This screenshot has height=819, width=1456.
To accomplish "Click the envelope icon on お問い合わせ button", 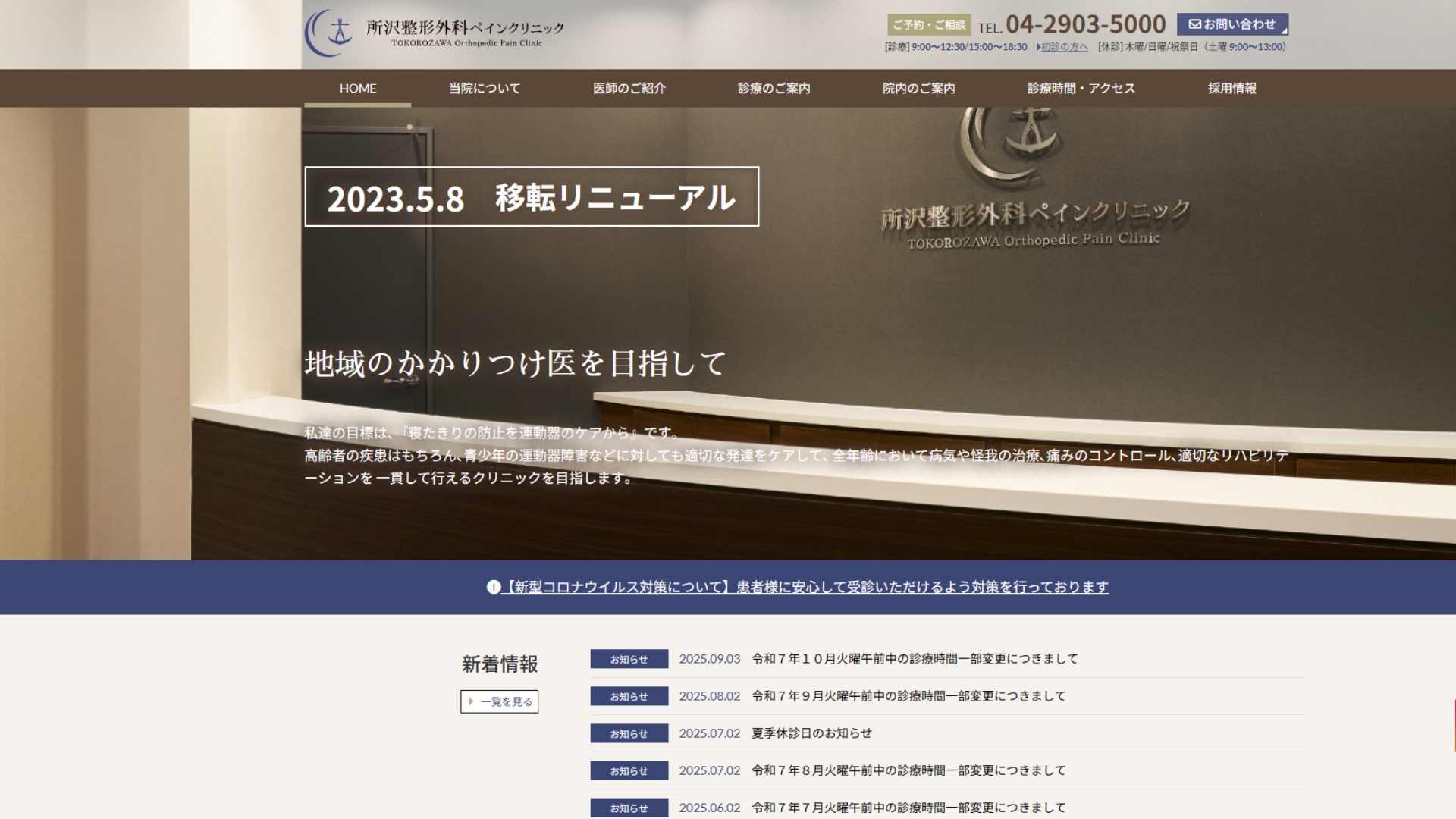I will pyautogui.click(x=1194, y=24).
